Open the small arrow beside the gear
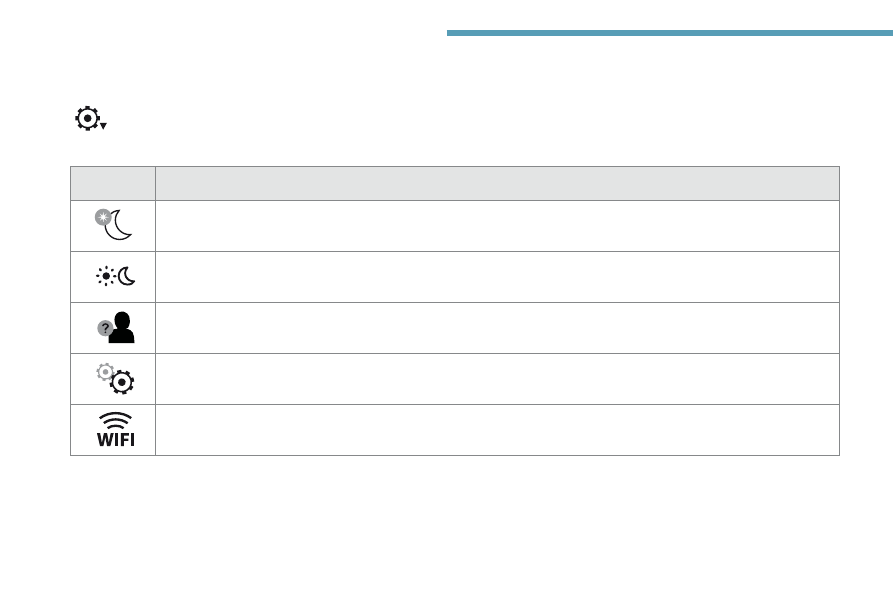 (x=104, y=126)
